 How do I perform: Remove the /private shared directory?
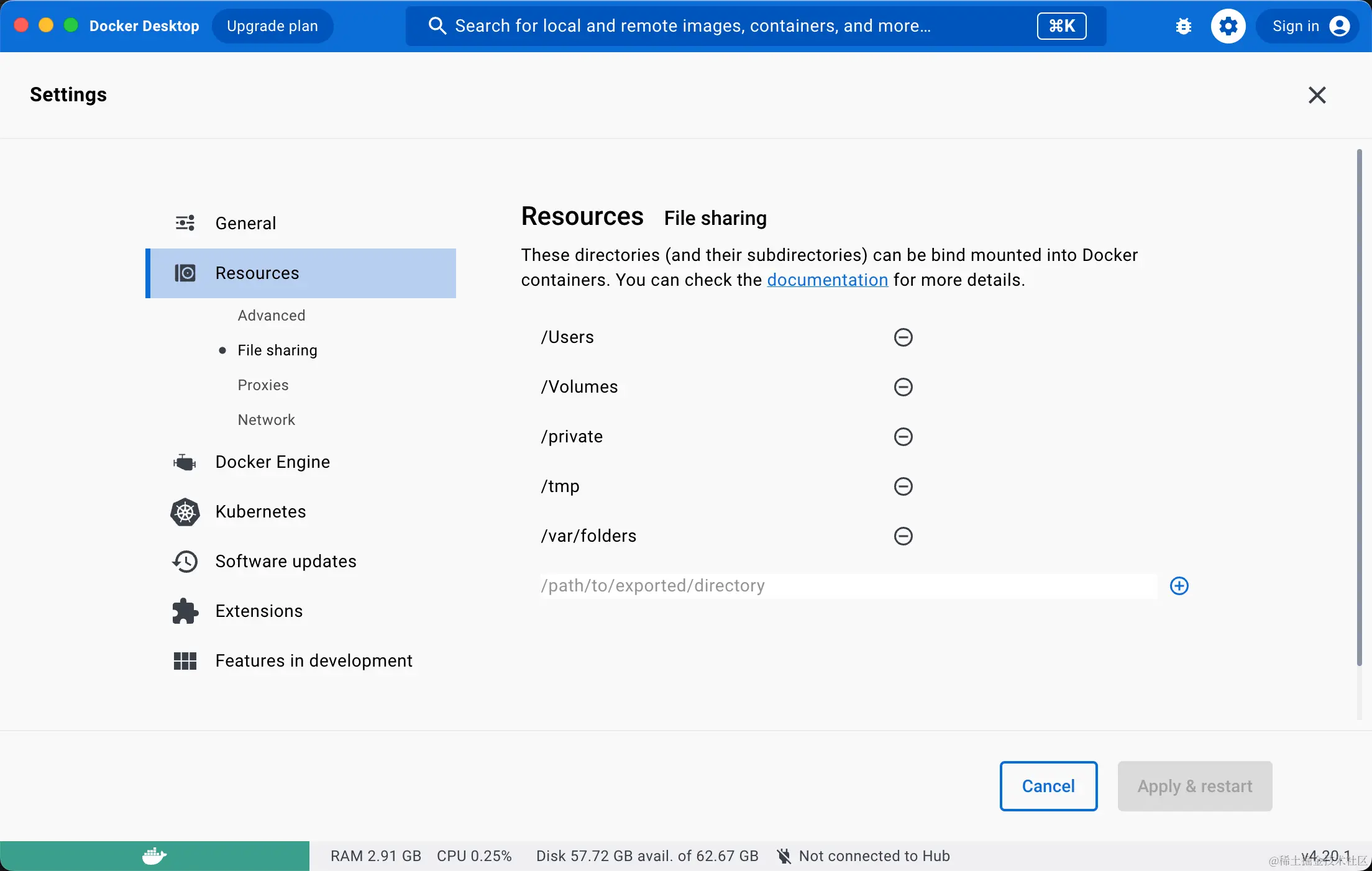[x=903, y=437]
